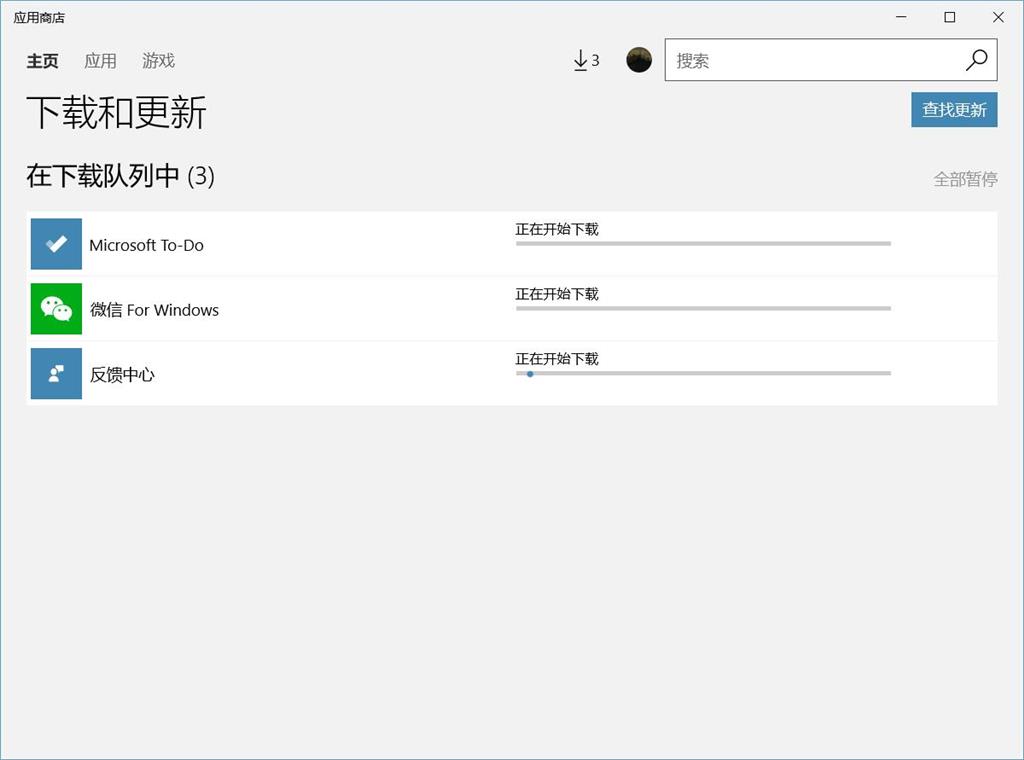The image size is (1024, 760).
Task: Go to the 主页 tab
Action: (x=42, y=61)
